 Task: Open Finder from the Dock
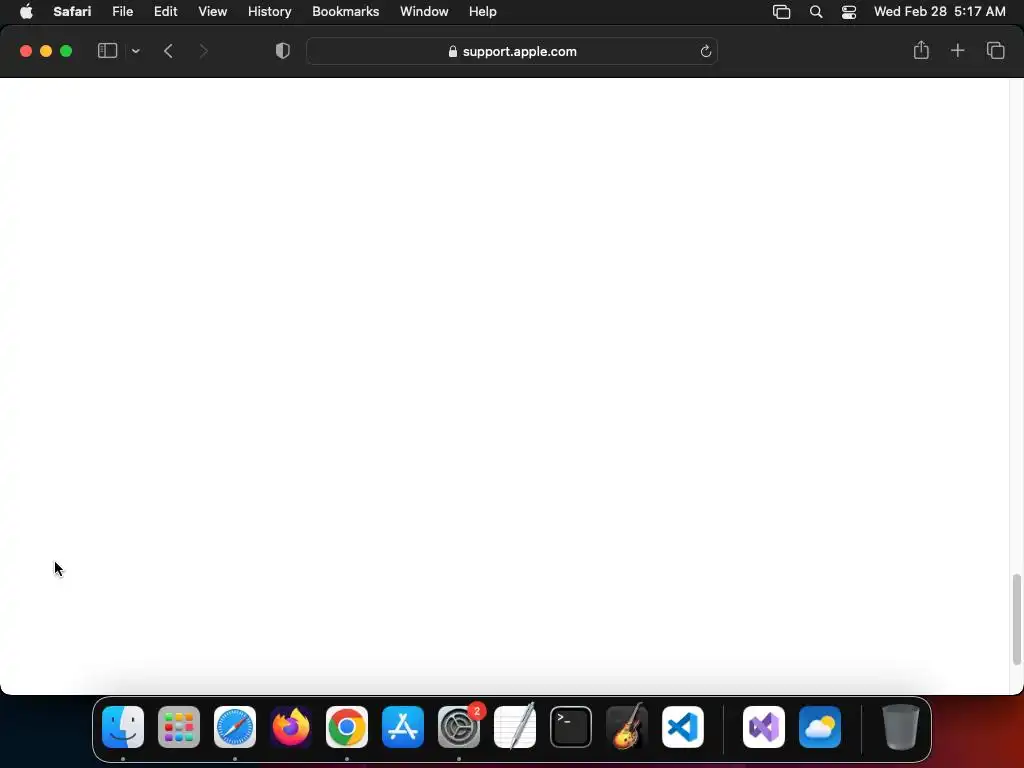(123, 727)
